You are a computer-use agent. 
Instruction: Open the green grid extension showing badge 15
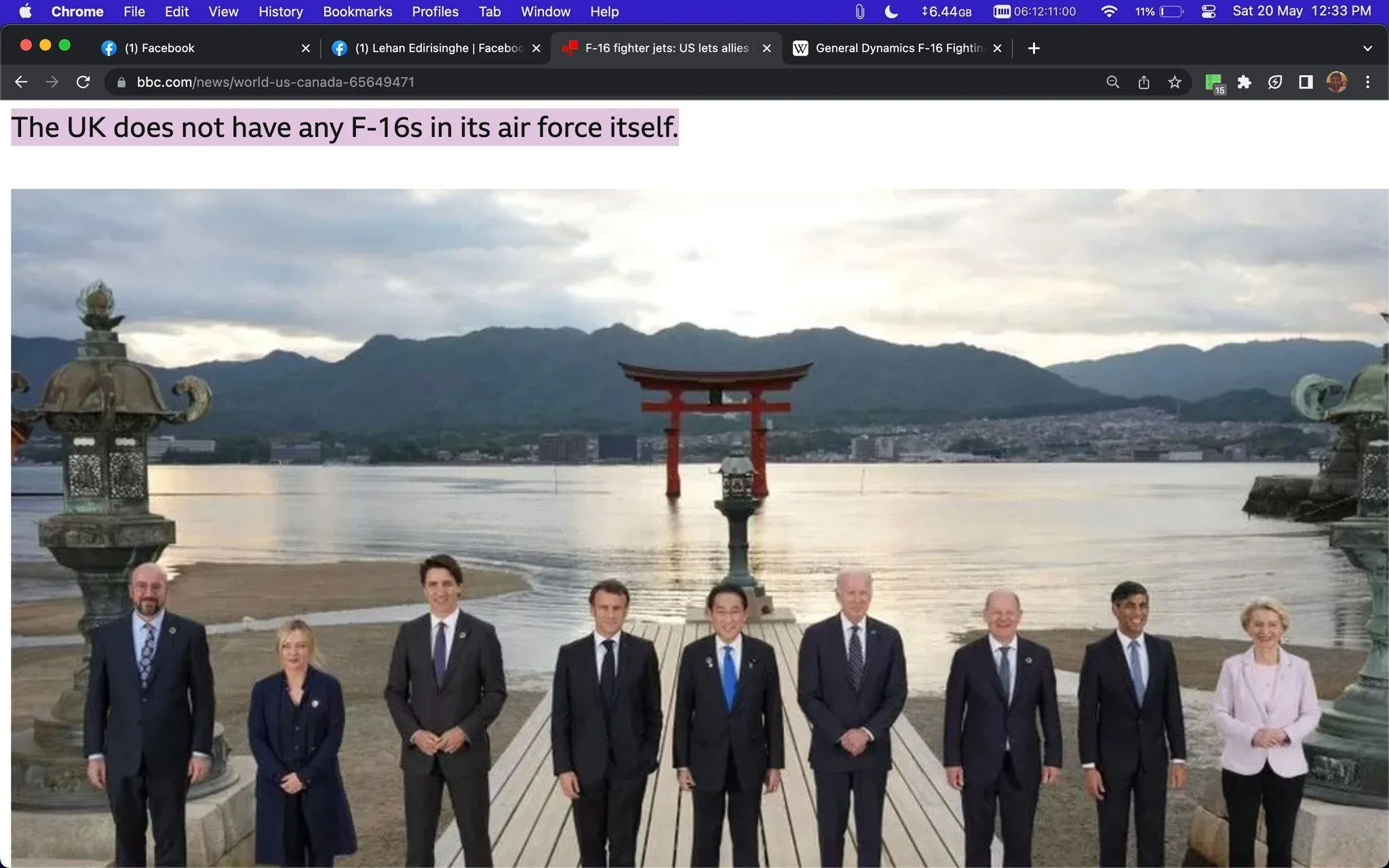(x=1213, y=81)
